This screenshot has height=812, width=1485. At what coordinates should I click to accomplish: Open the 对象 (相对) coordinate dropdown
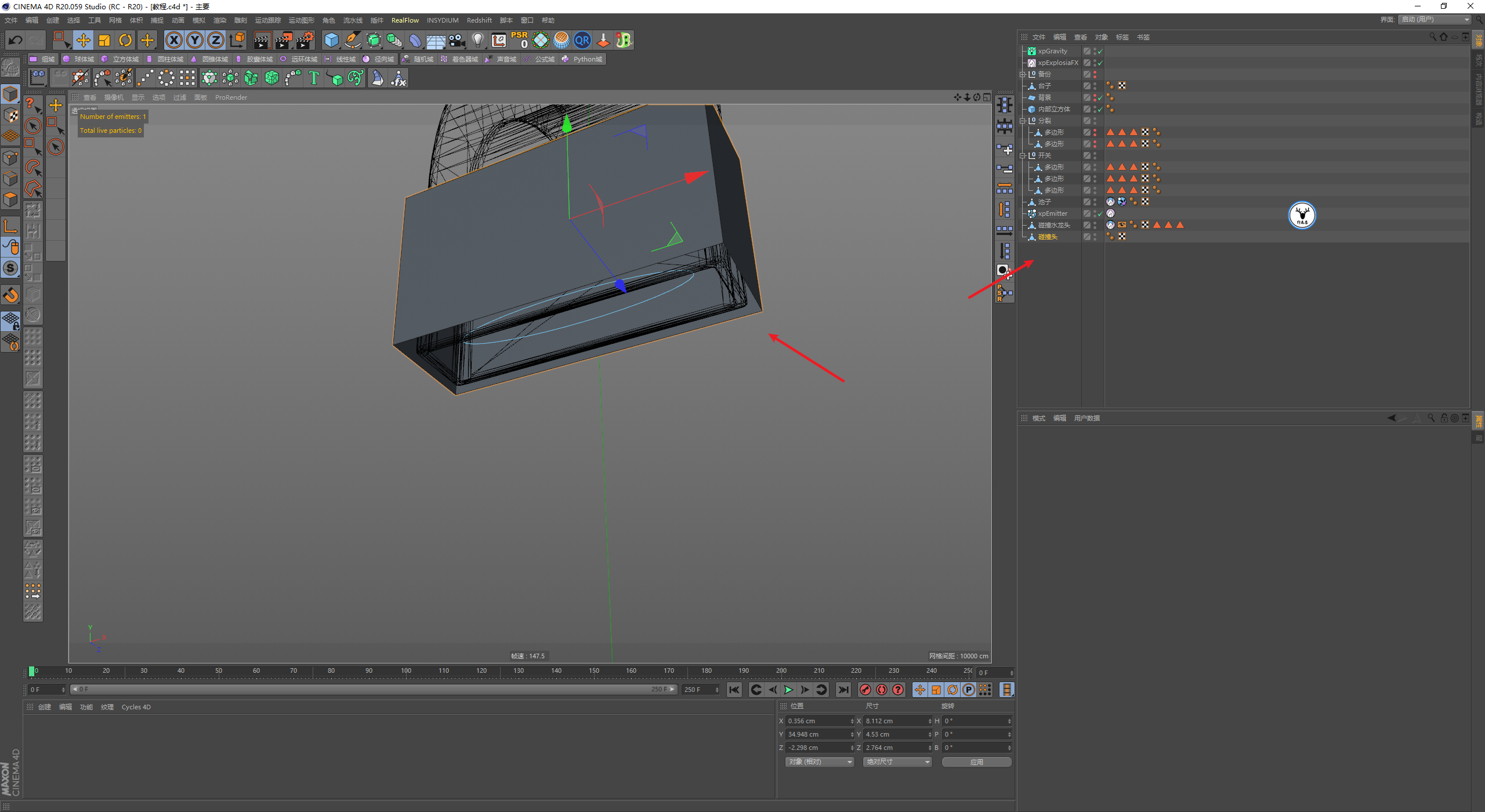click(x=819, y=762)
